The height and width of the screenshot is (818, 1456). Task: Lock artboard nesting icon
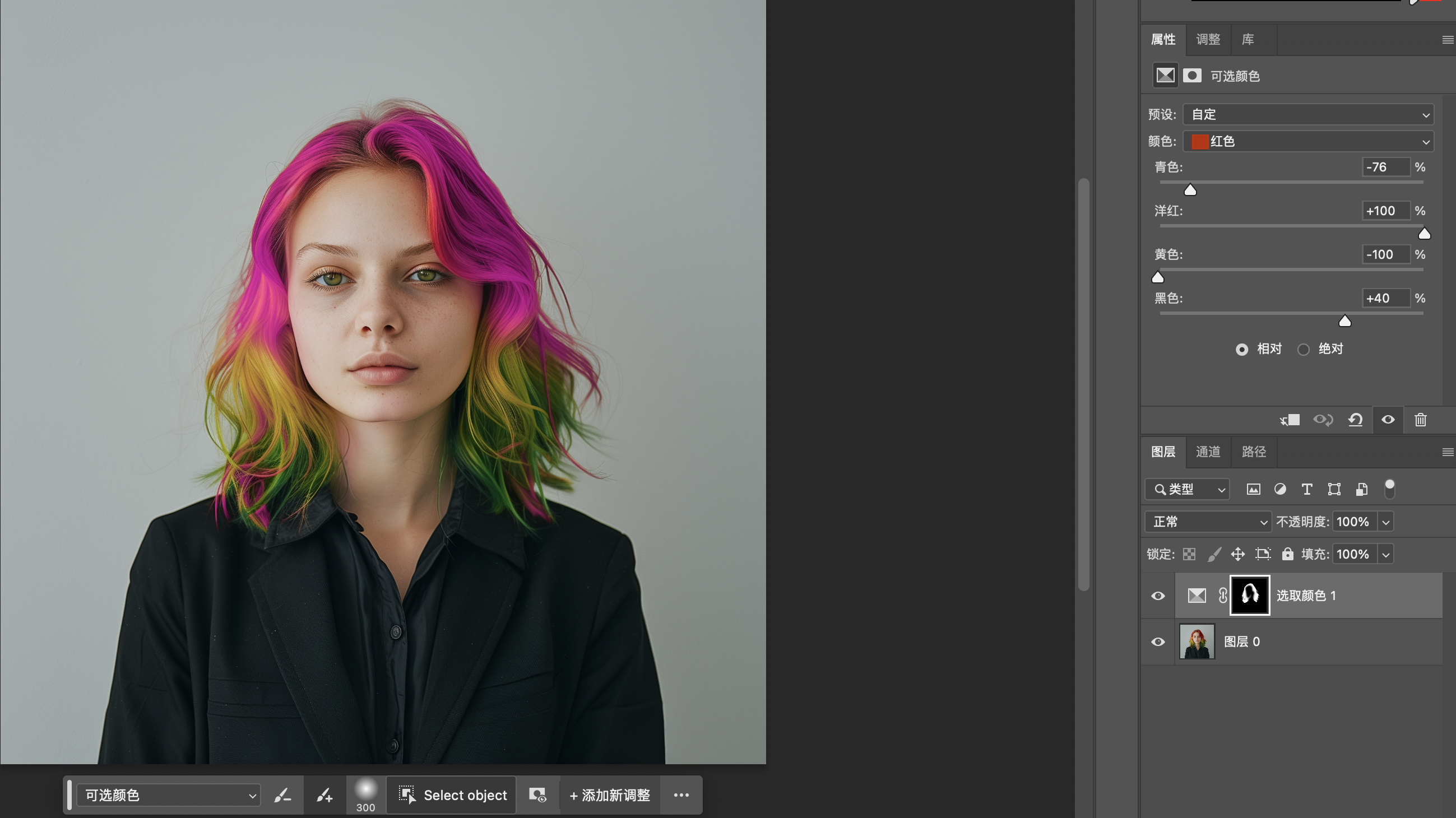tap(1263, 554)
